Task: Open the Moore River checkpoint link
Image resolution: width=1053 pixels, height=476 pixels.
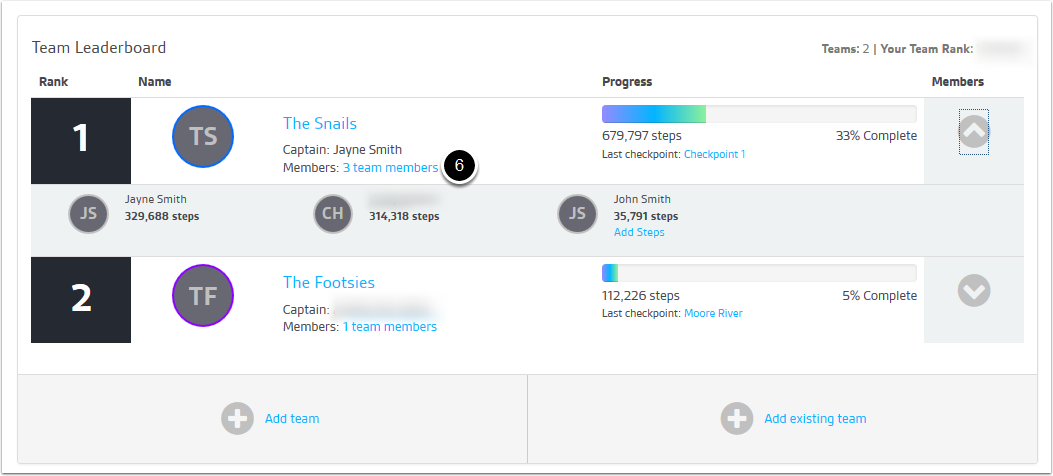Action: click(x=713, y=313)
